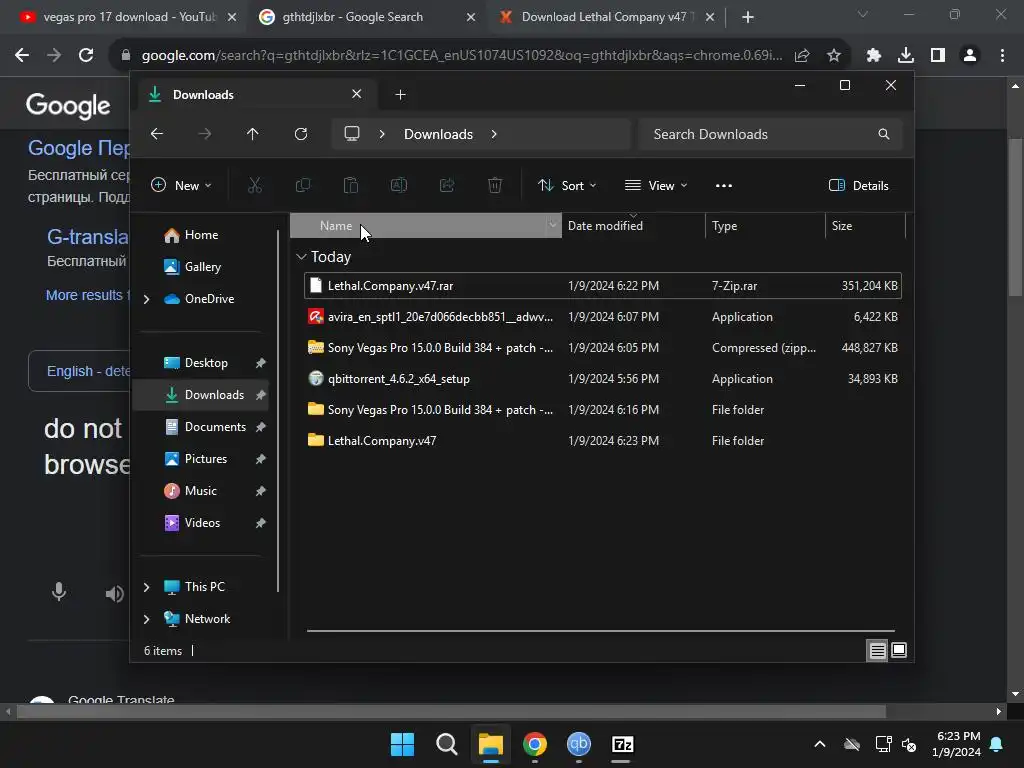Click Chrome vertical page scrollbar
The width and height of the screenshot is (1024, 768).
pyautogui.click(x=1015, y=218)
